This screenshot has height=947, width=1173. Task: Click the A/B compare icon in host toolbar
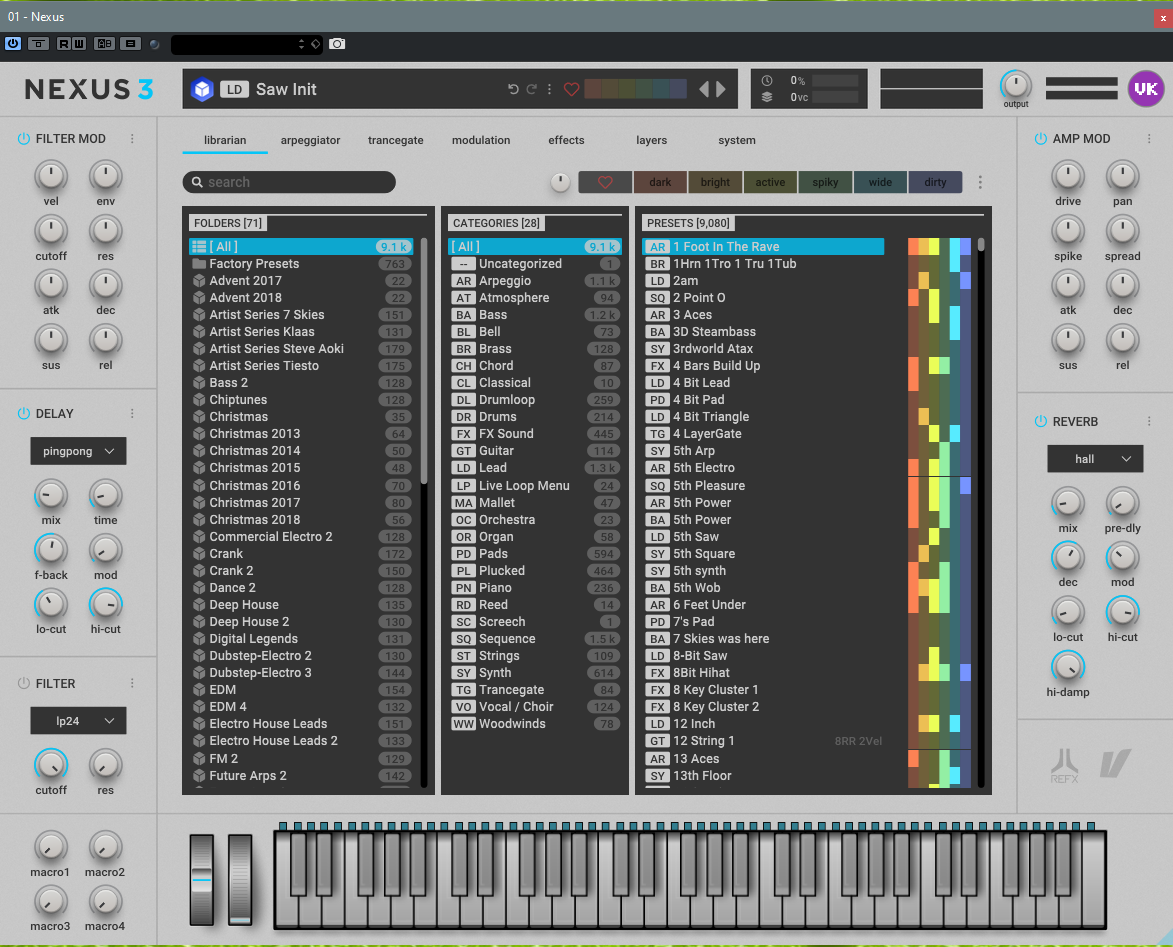pos(105,43)
